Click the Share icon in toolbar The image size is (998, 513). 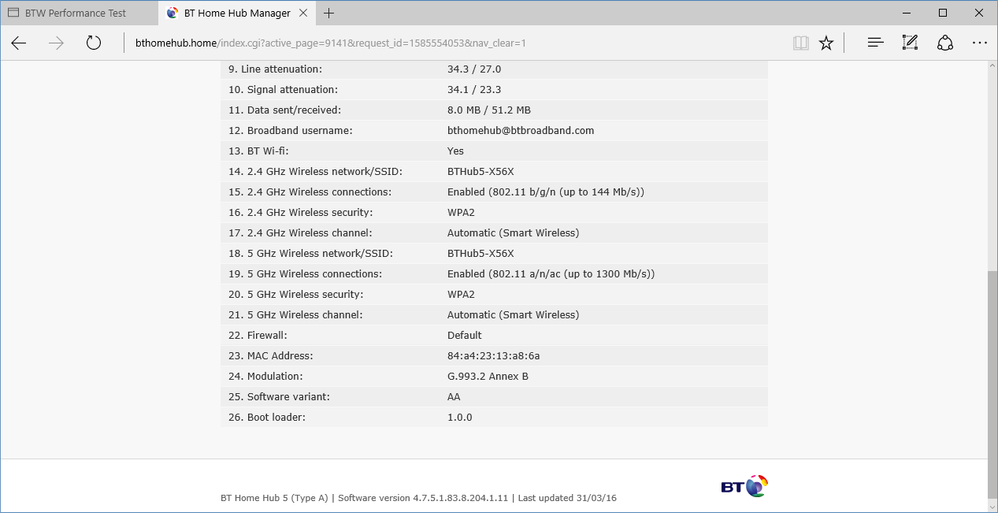pyautogui.click(x=945, y=43)
